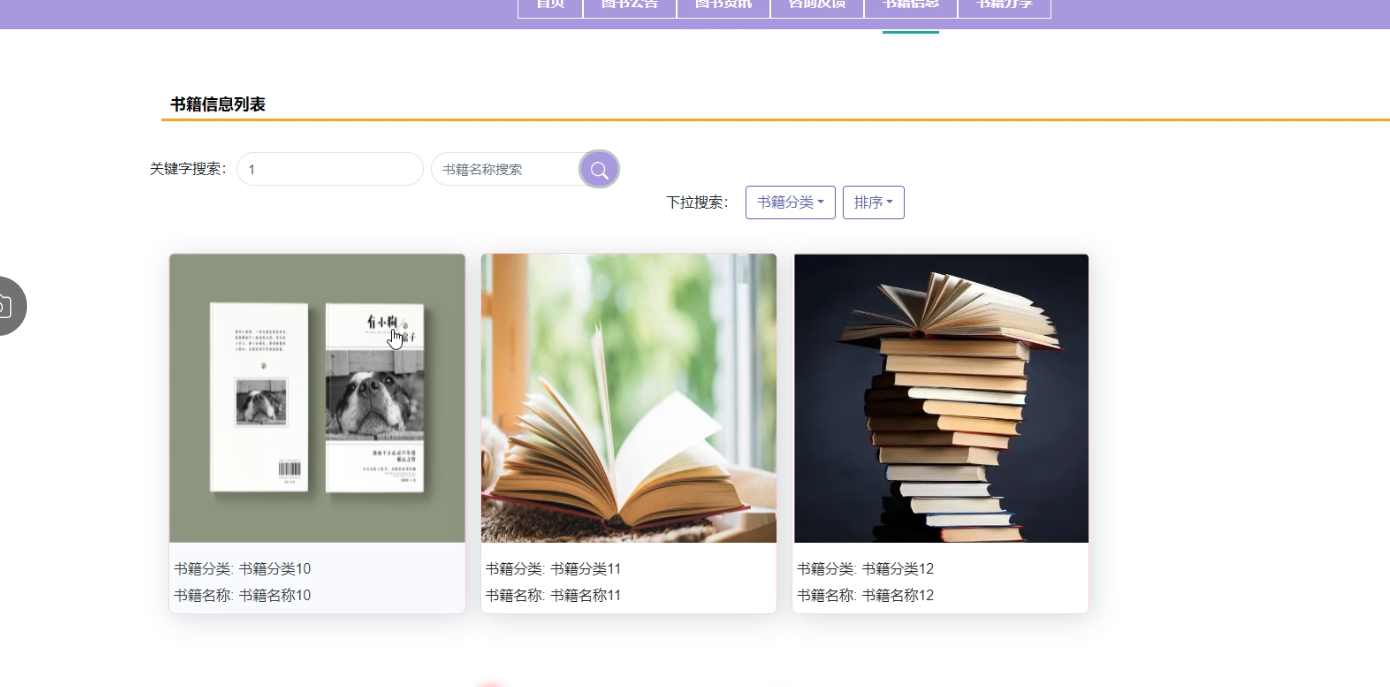Open the open-book-by-window thumbnail

pyautogui.click(x=629, y=398)
